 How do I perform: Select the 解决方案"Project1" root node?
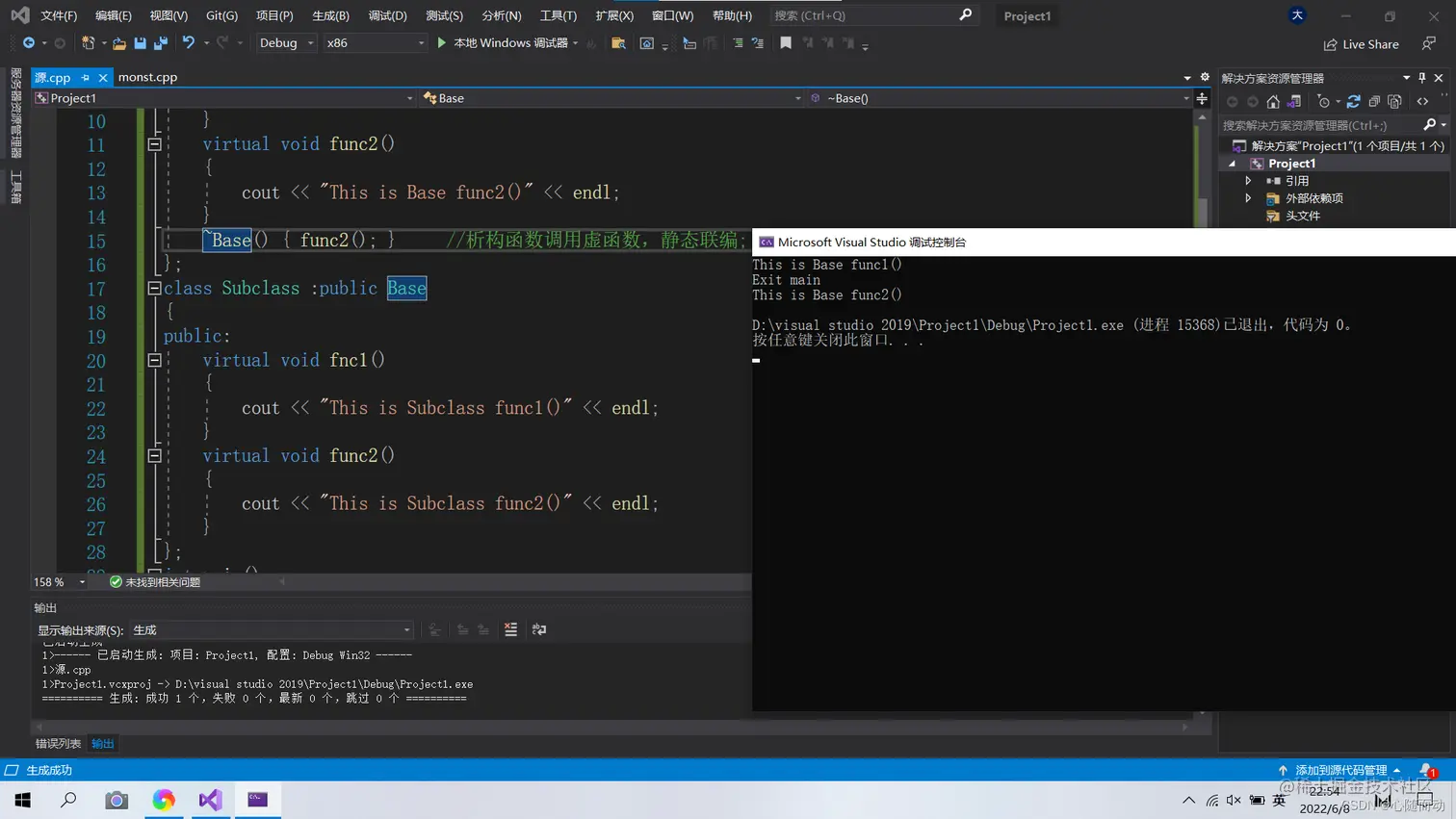click(x=1339, y=146)
